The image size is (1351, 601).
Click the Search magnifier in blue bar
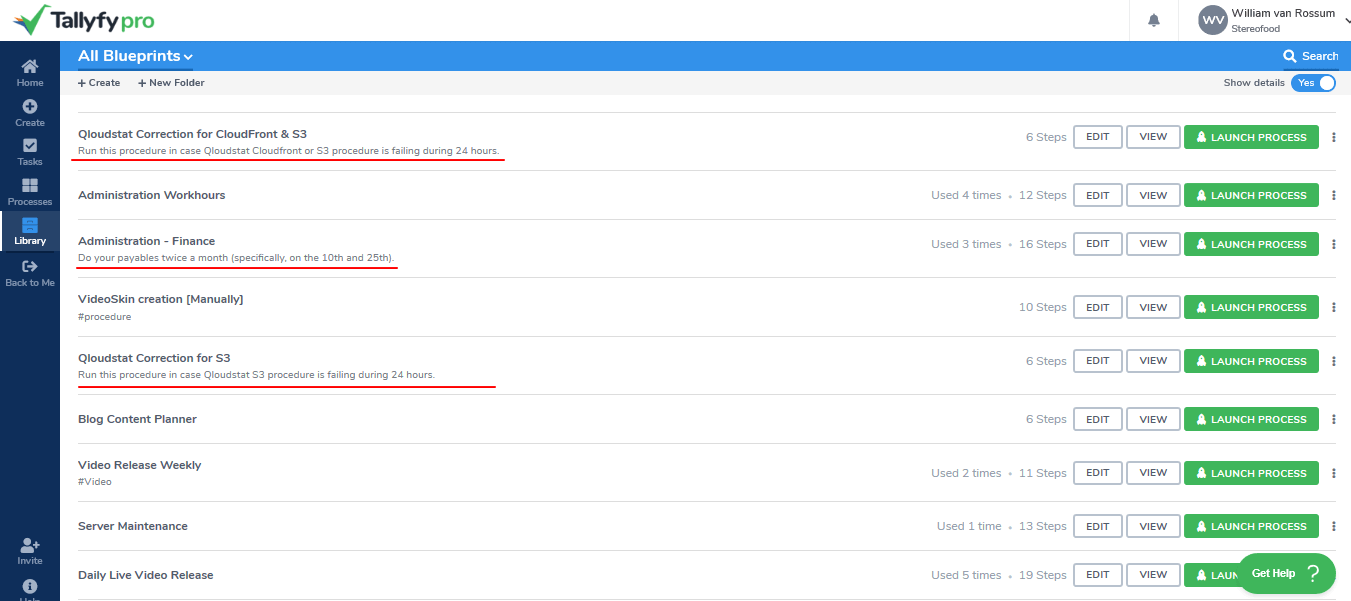tap(1290, 56)
